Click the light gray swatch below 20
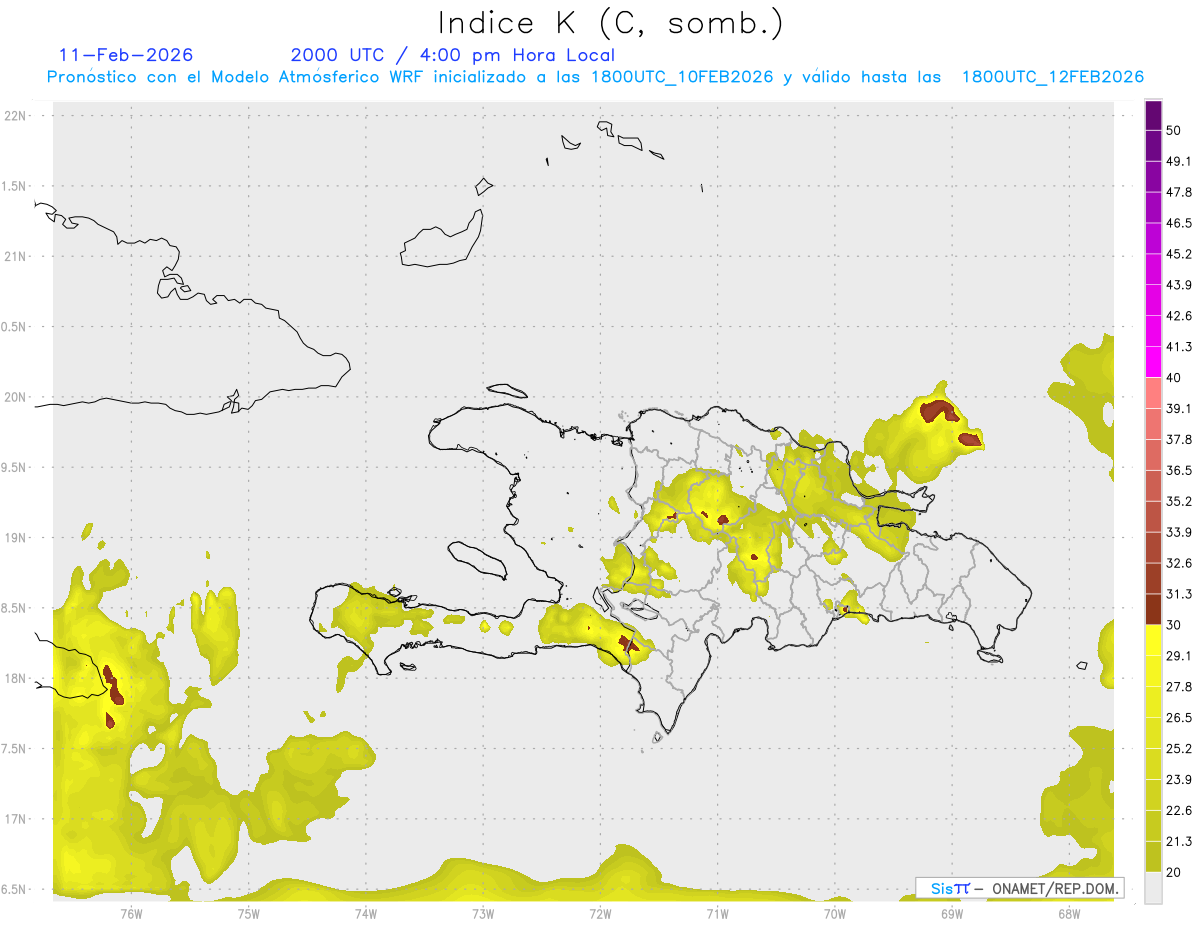The width and height of the screenshot is (1200, 927). click(1153, 887)
